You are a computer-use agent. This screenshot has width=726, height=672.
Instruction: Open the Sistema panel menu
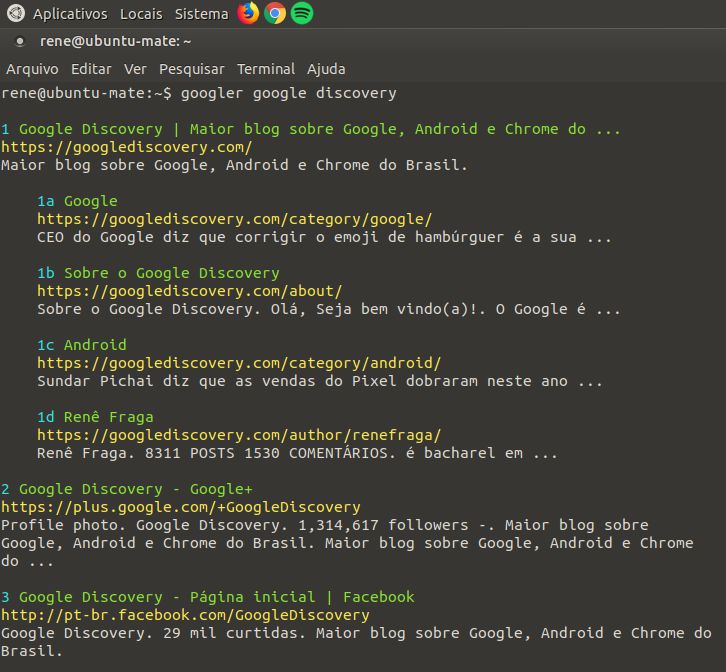click(x=201, y=14)
